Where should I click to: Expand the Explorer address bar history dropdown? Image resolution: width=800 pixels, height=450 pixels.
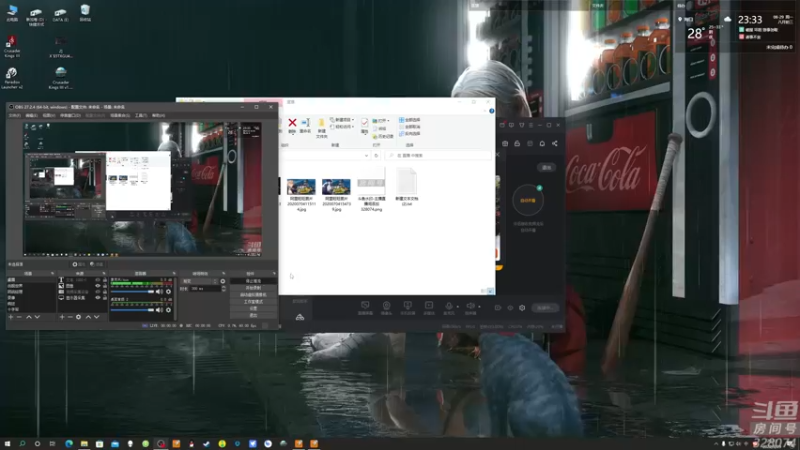coord(366,156)
